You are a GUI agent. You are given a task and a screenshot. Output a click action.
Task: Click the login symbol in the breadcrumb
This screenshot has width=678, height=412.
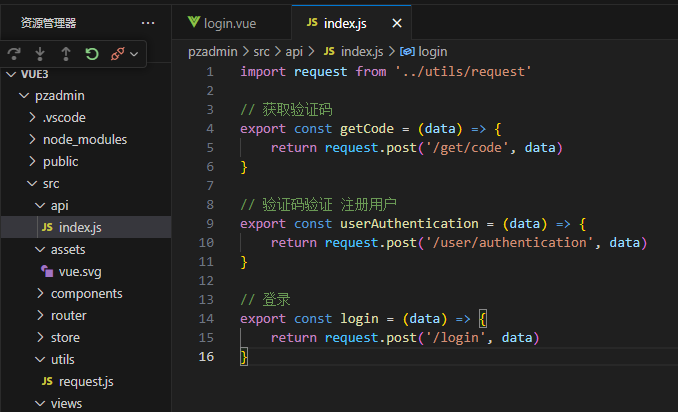(433, 52)
